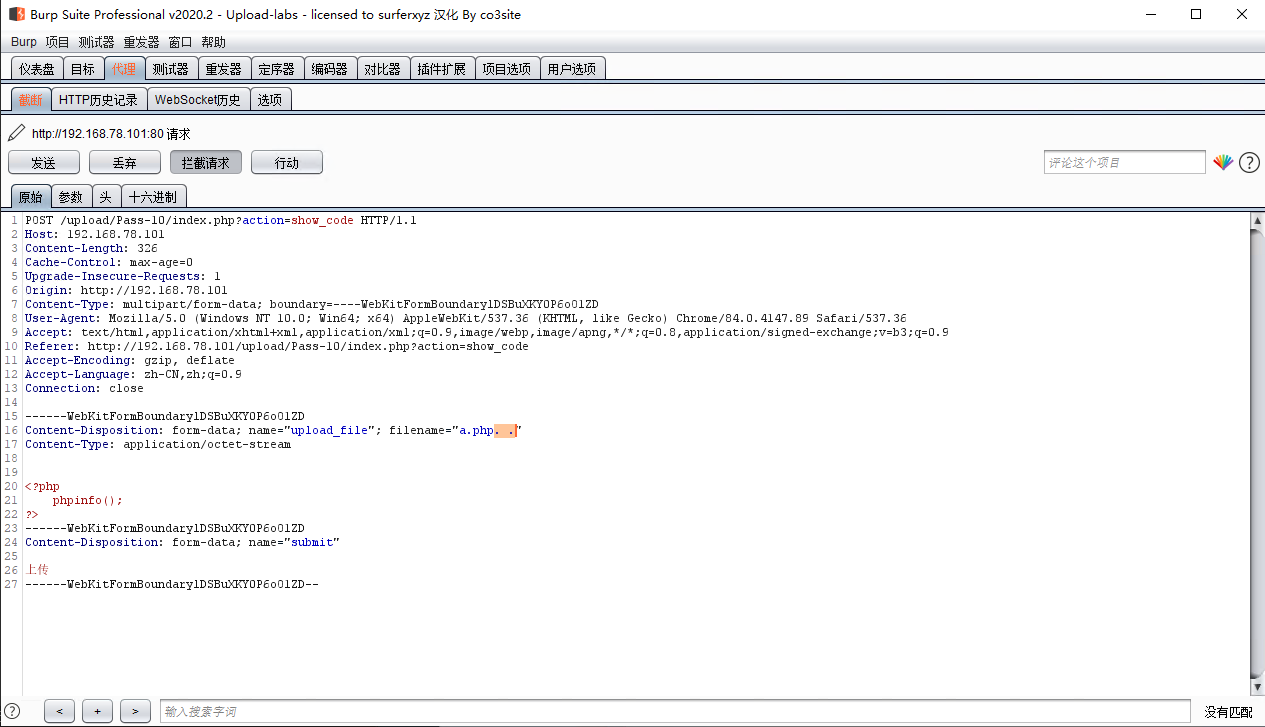Click the pencil edit icon beside the request URL
This screenshot has width=1265, height=727.
click(16, 132)
